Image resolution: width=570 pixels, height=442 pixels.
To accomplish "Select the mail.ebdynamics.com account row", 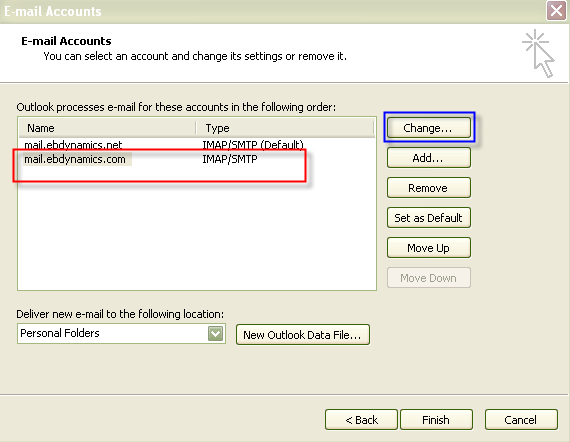I will [x=196, y=159].
